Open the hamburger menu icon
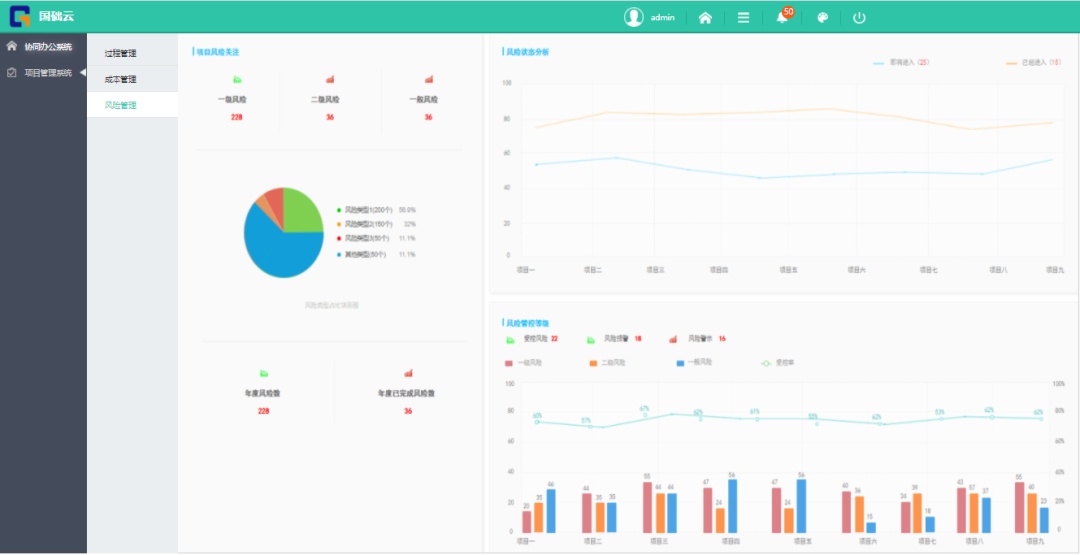This screenshot has height=555, width=1080. (743, 17)
